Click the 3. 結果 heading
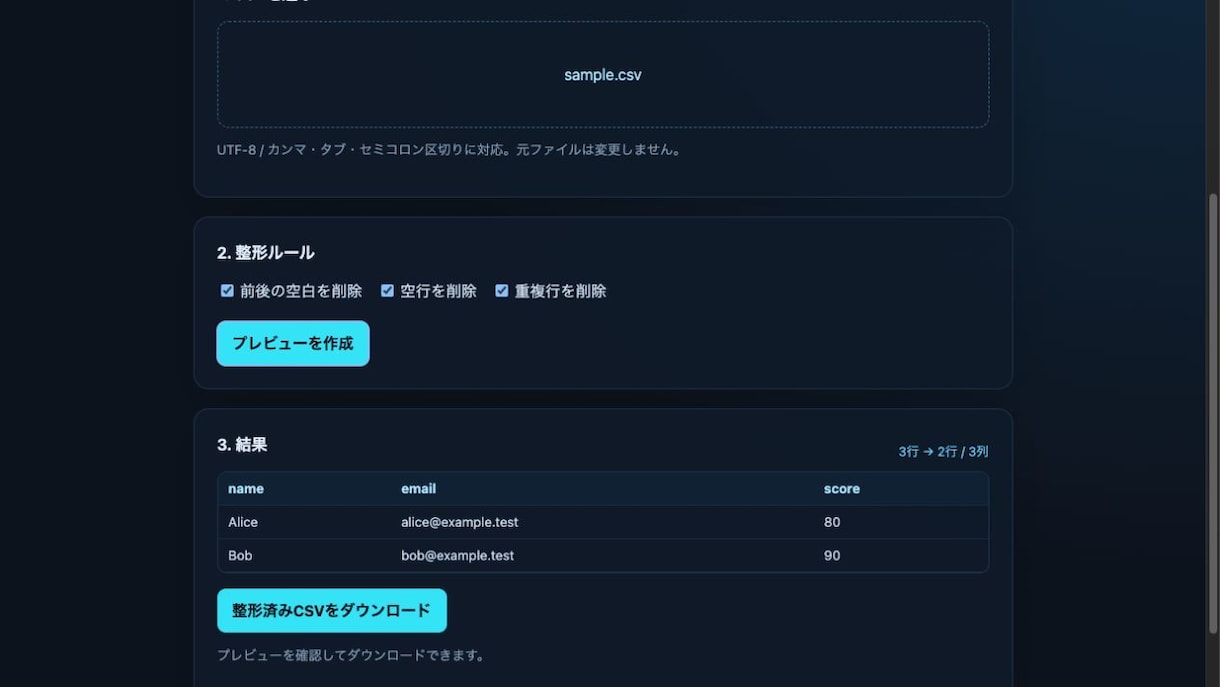Viewport: 1220px width, 687px height. (x=242, y=444)
